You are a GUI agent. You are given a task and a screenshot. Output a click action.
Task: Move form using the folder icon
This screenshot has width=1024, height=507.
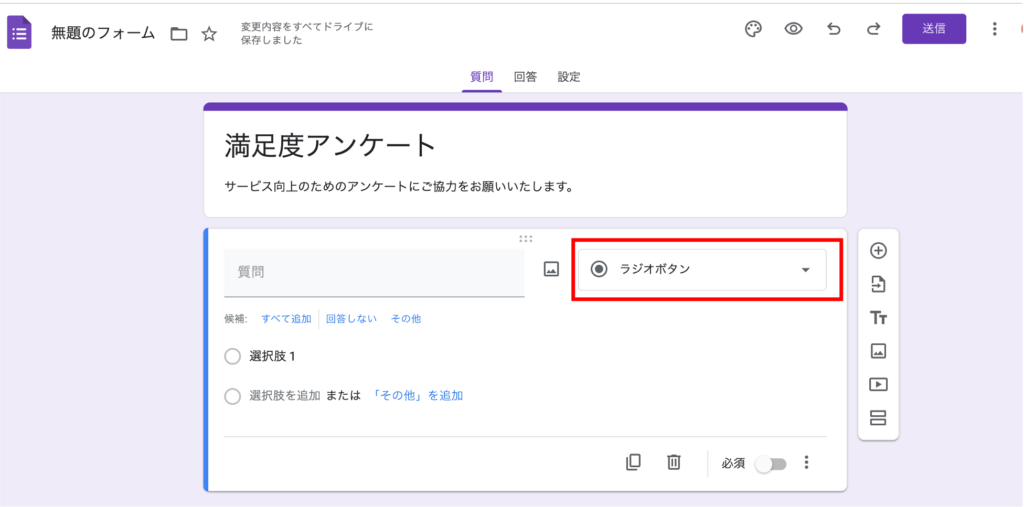coord(179,34)
